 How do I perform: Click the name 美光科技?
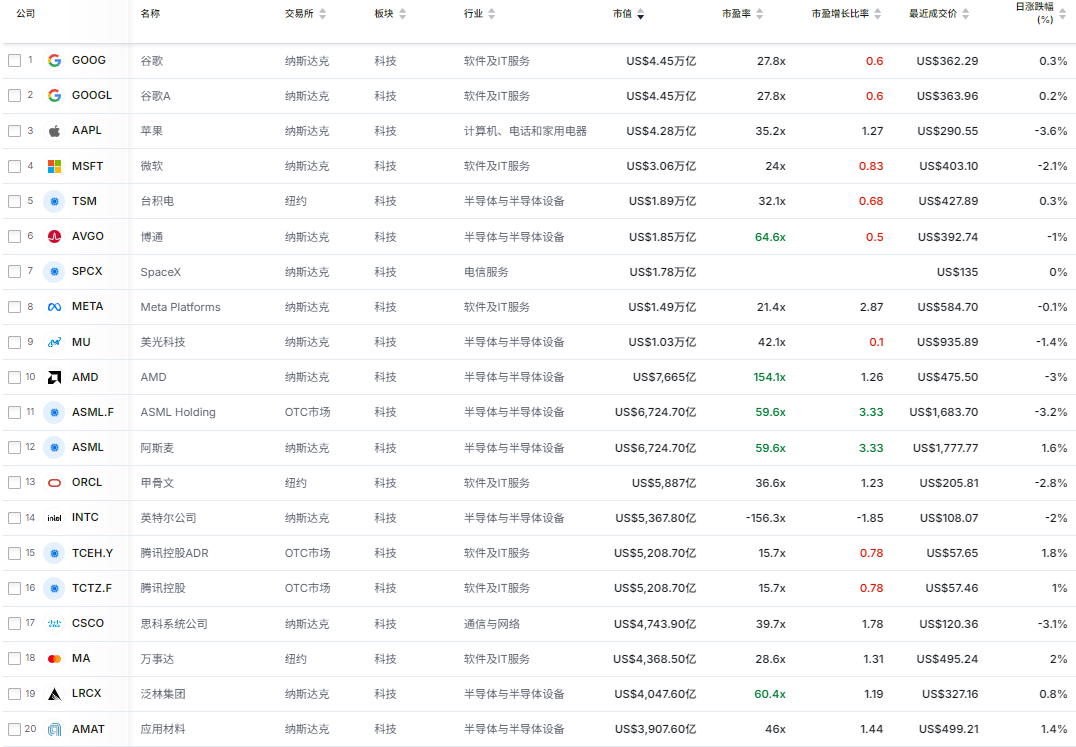click(x=163, y=342)
